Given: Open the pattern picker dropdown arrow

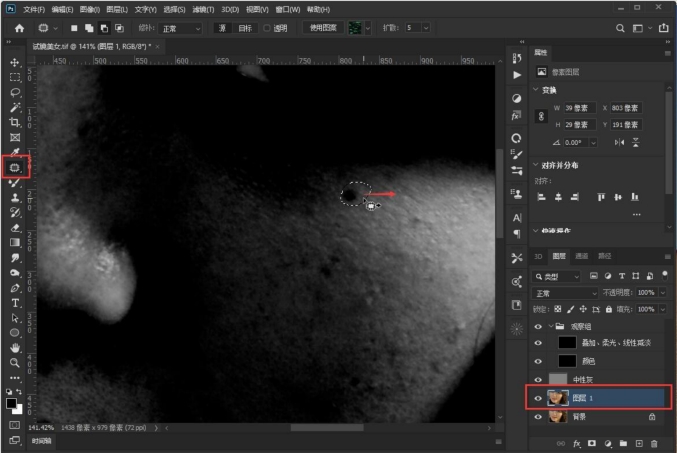Looking at the screenshot, I should point(368,28).
